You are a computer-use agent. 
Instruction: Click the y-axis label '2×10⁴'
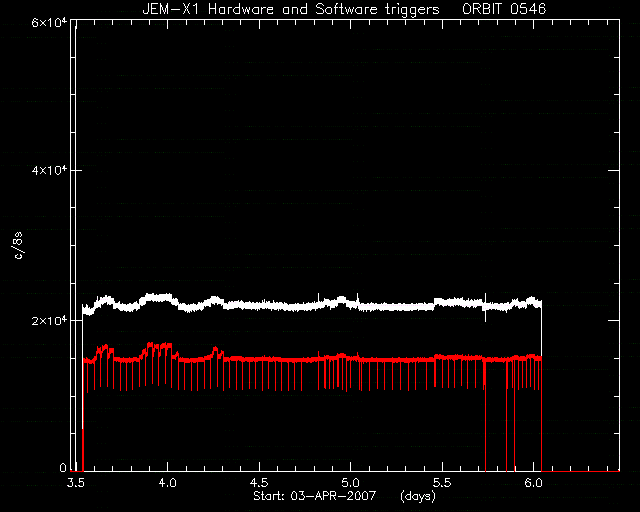tap(49, 321)
